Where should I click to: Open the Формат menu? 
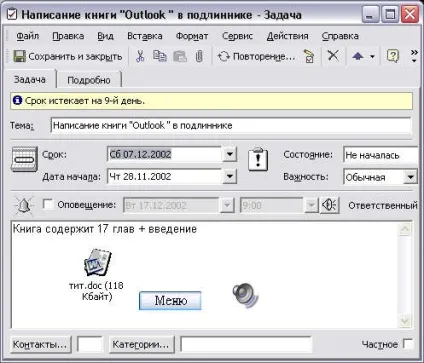click(192, 36)
